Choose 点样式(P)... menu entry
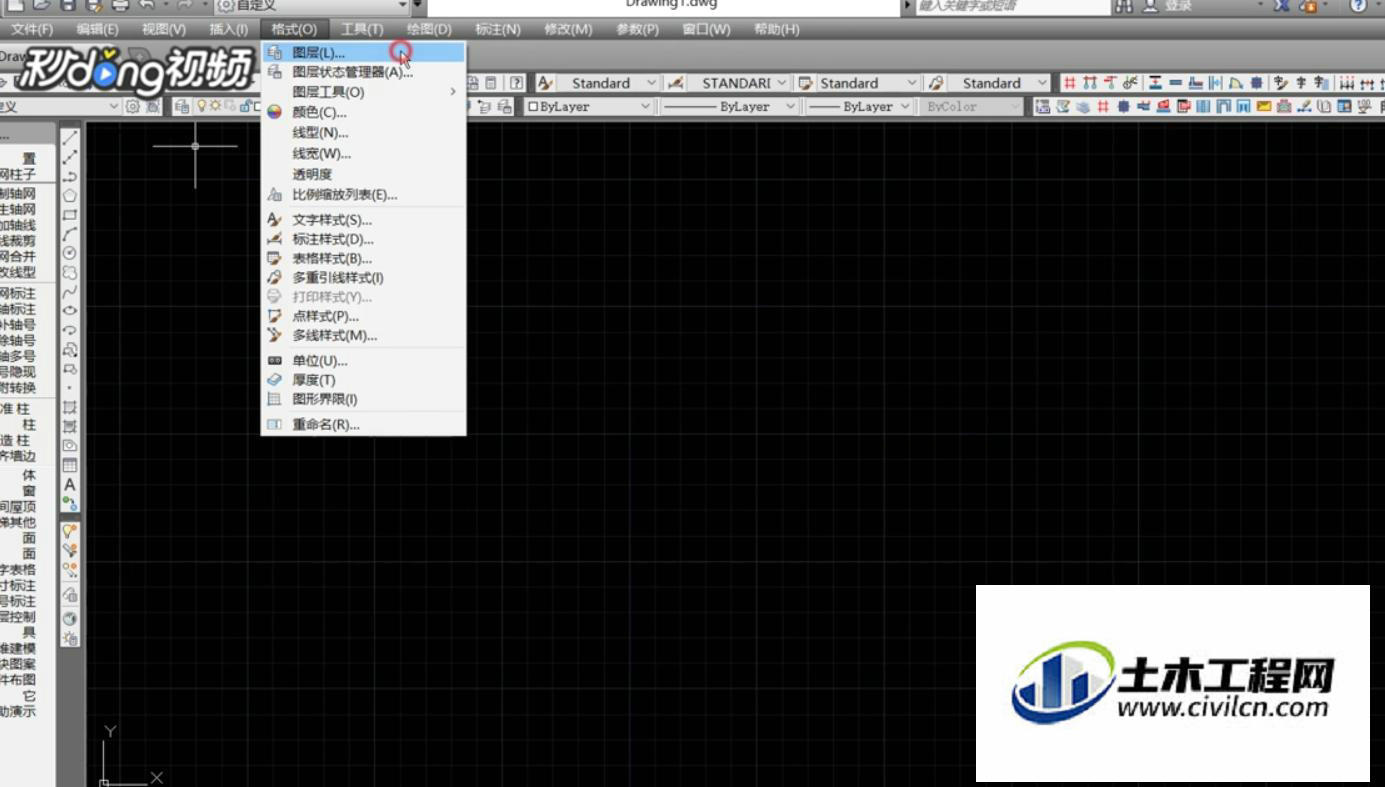Screen dimensions: 1385x787 364,316
